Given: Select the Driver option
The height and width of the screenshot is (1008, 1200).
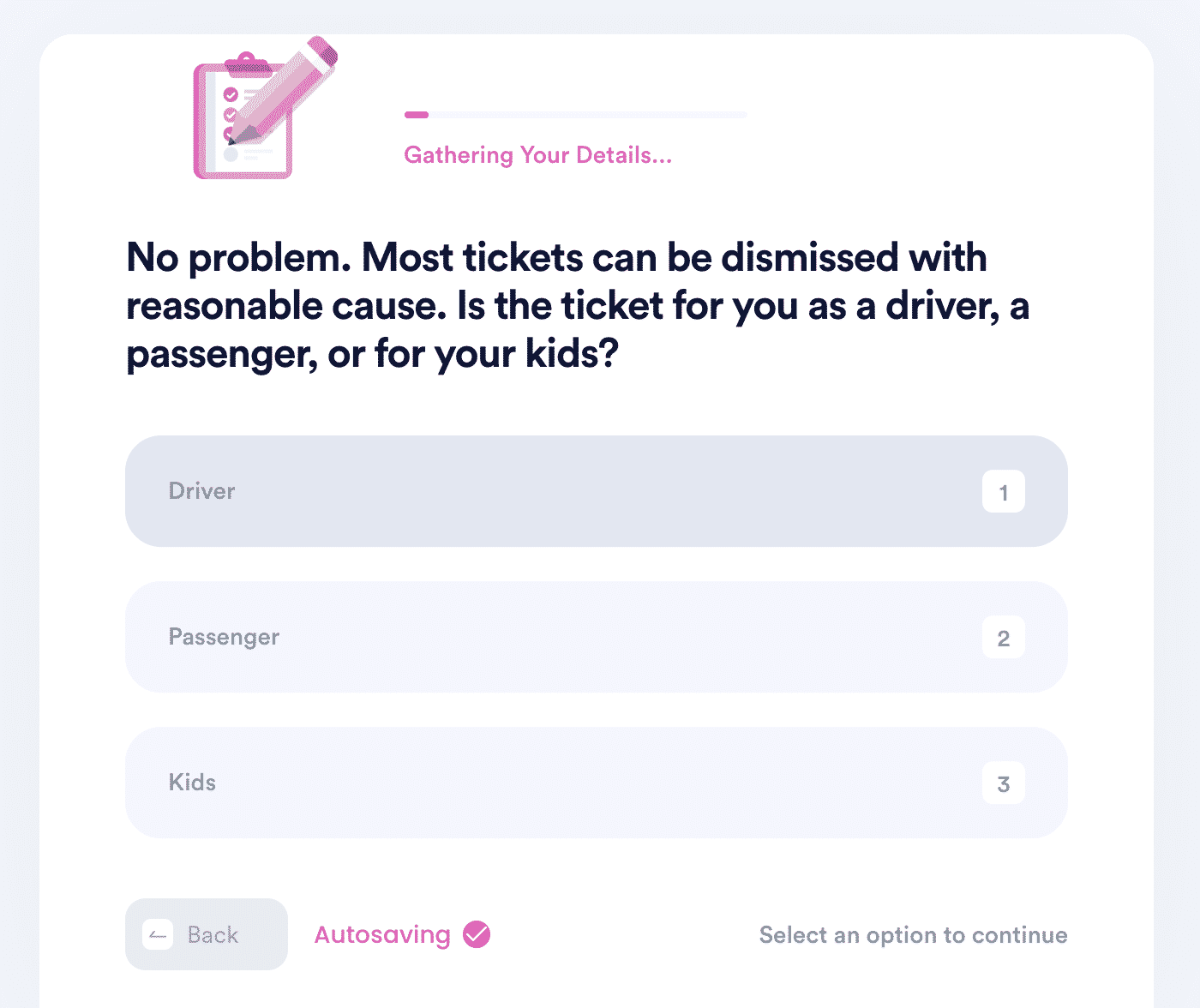Looking at the screenshot, I should pyautogui.click(x=596, y=491).
